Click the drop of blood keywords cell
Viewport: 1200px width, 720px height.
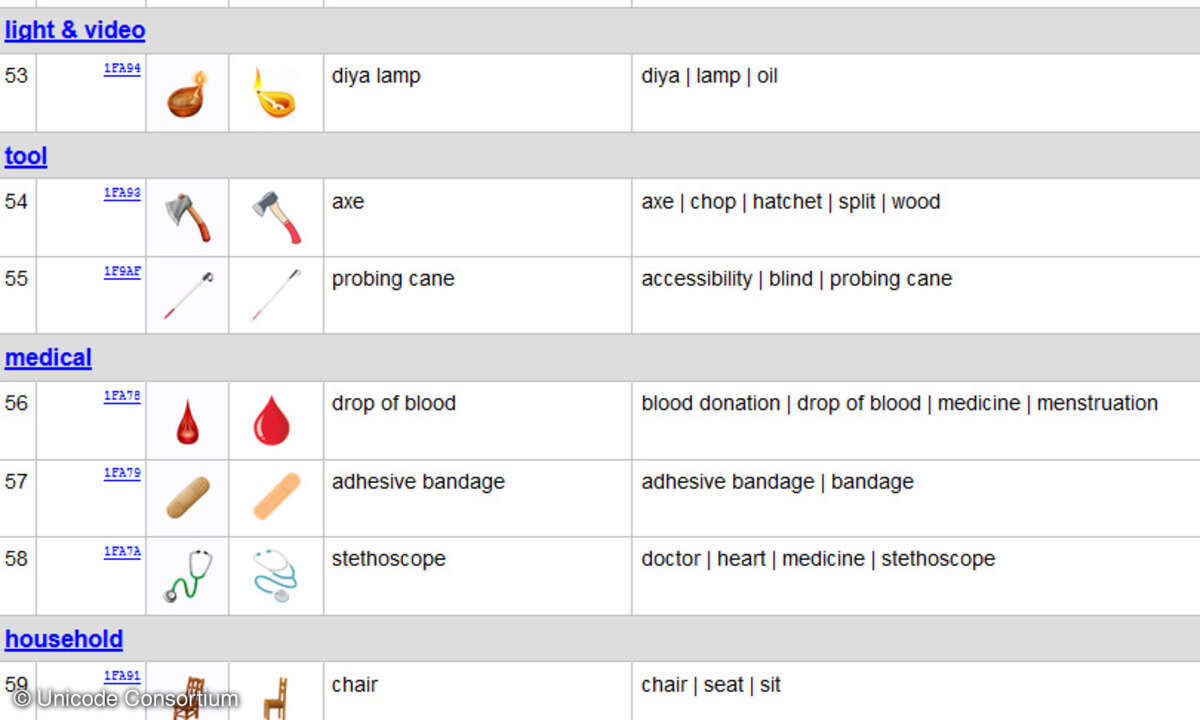(x=899, y=404)
